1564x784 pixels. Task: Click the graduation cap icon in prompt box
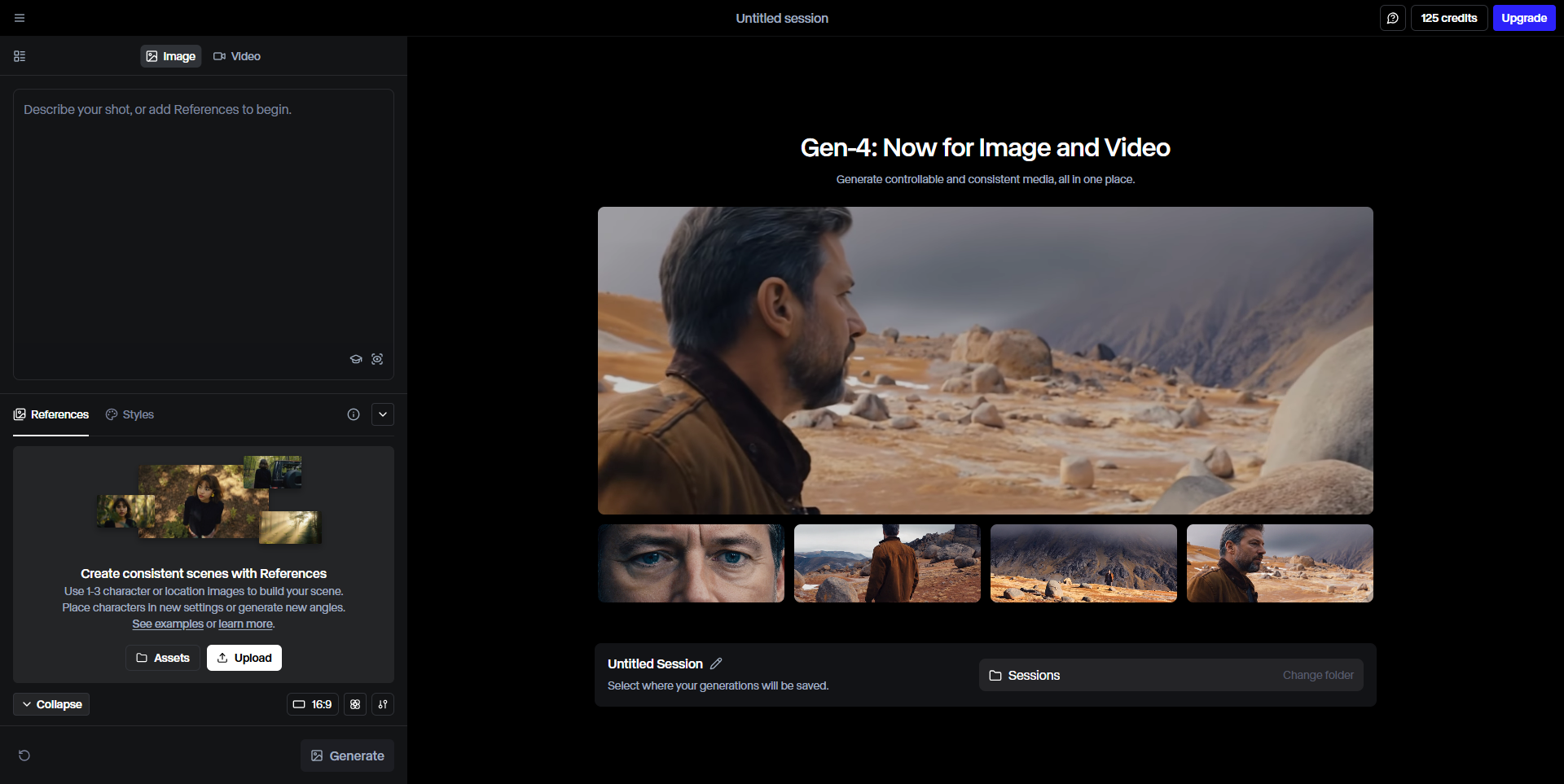point(356,359)
